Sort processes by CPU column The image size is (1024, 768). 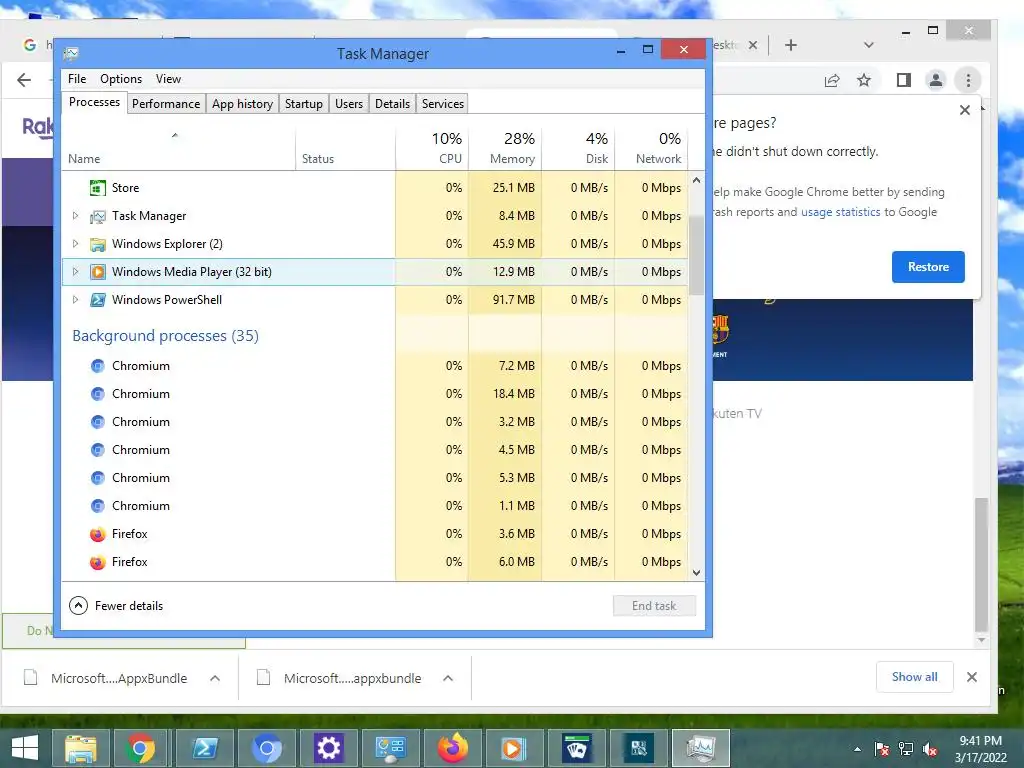pos(432,148)
